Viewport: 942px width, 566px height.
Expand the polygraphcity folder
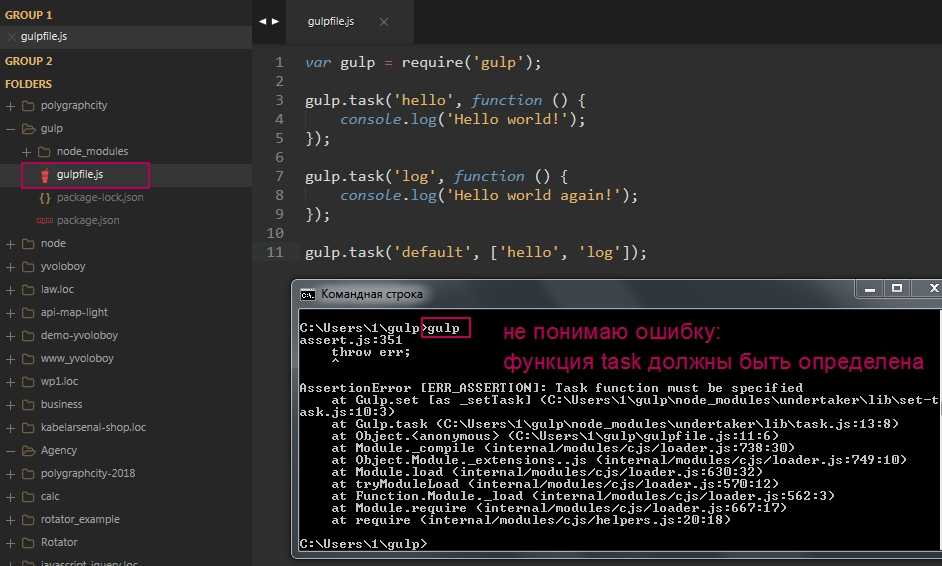(x=11, y=106)
